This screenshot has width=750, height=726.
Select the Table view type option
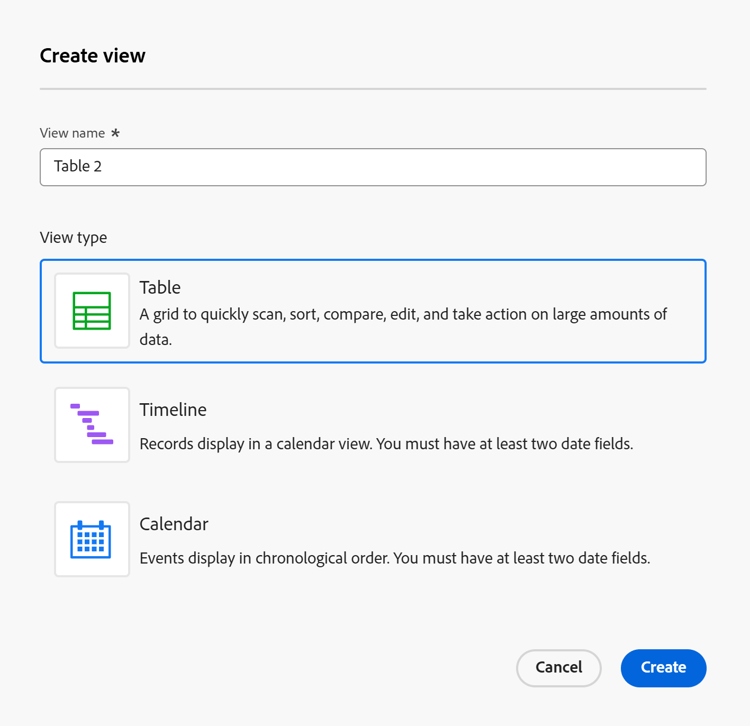pos(372,311)
